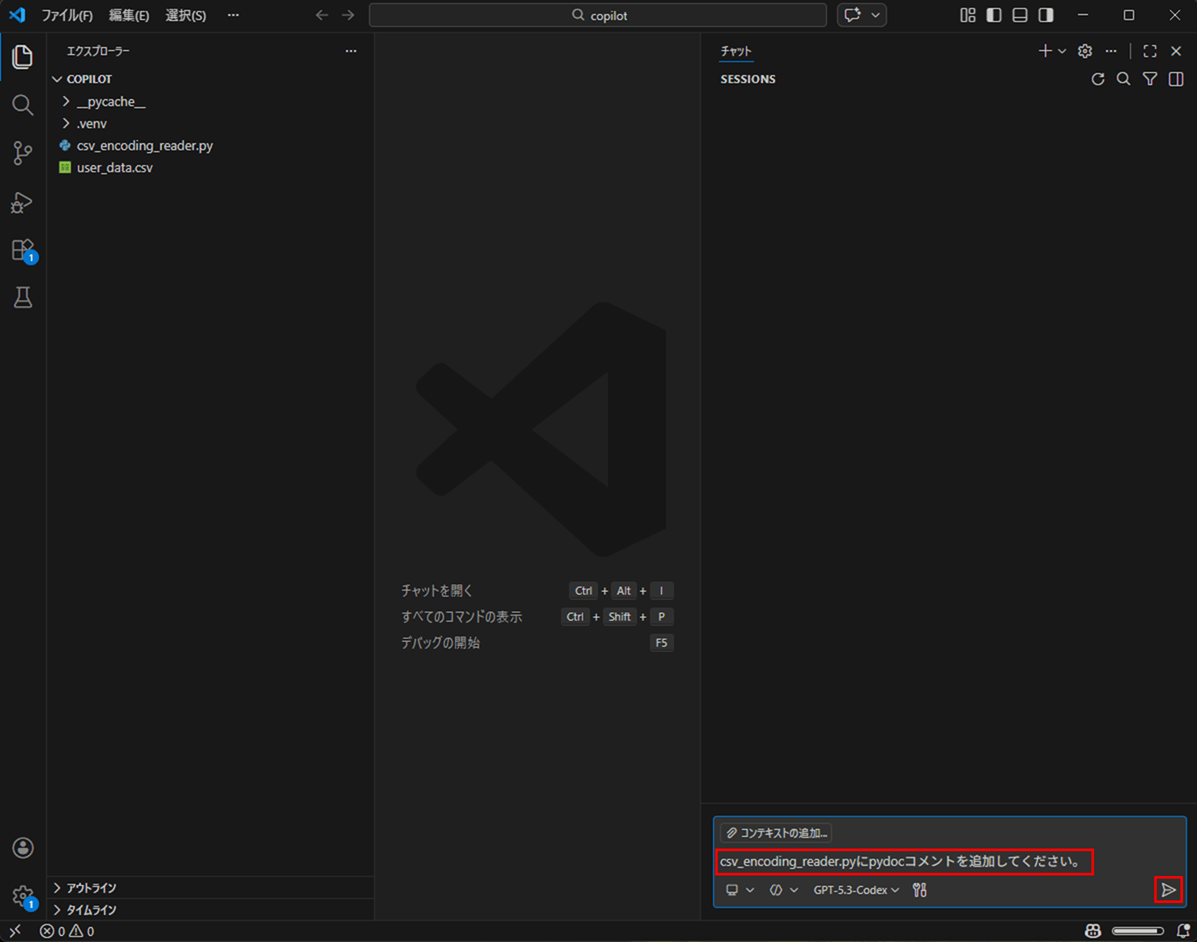Screen dimensions: 1197x942
Task: Open the Run and Debug view
Action: pyautogui.click(x=22, y=202)
